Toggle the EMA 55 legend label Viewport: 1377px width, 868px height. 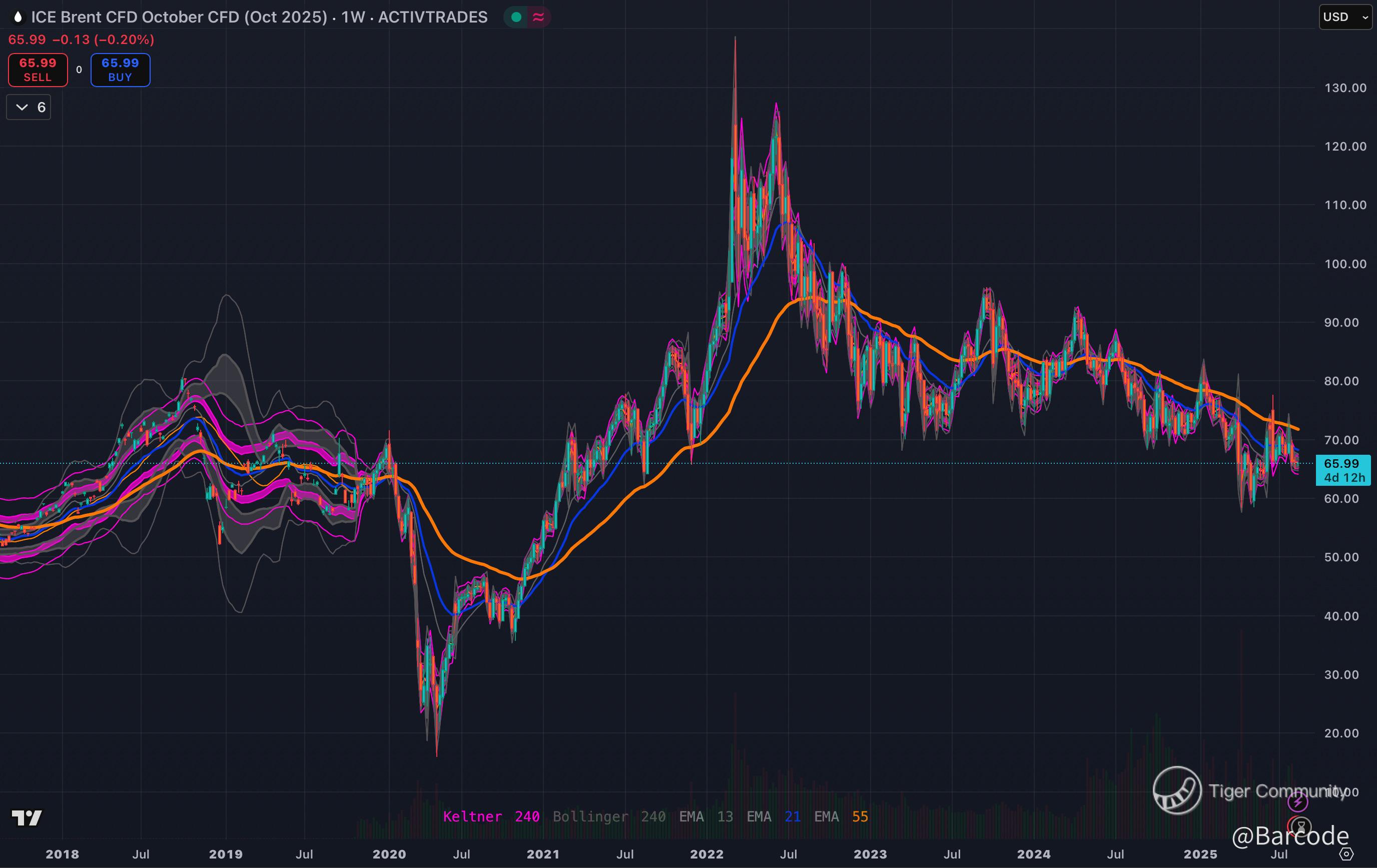841,816
